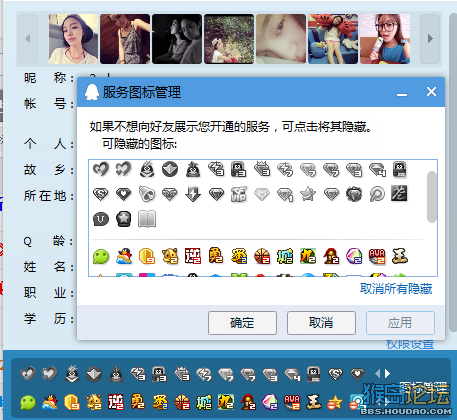457x420 pixels.
Task: Close the 服务图标管理 dialog
Action: (x=431, y=91)
